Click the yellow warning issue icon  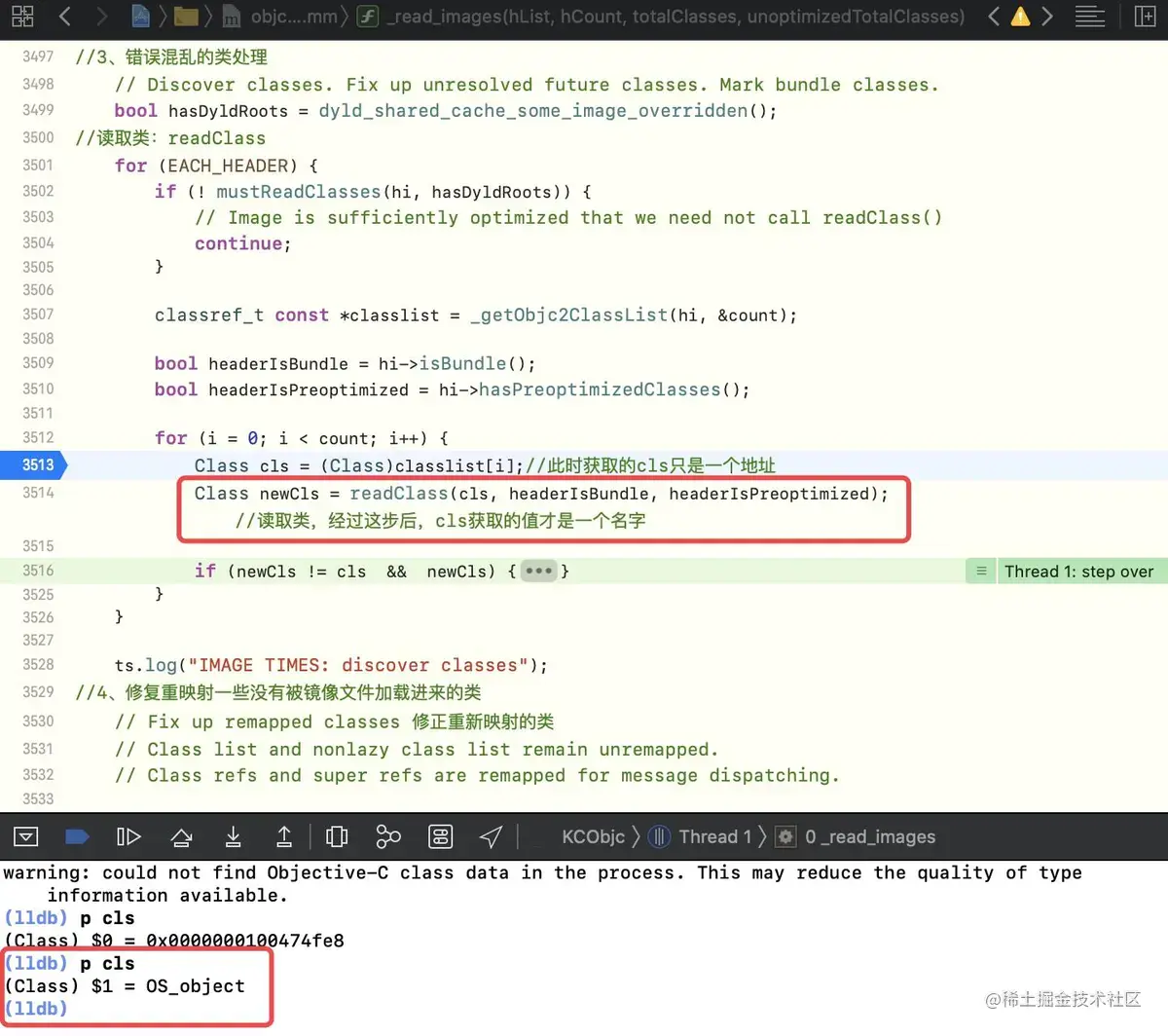click(x=1020, y=17)
